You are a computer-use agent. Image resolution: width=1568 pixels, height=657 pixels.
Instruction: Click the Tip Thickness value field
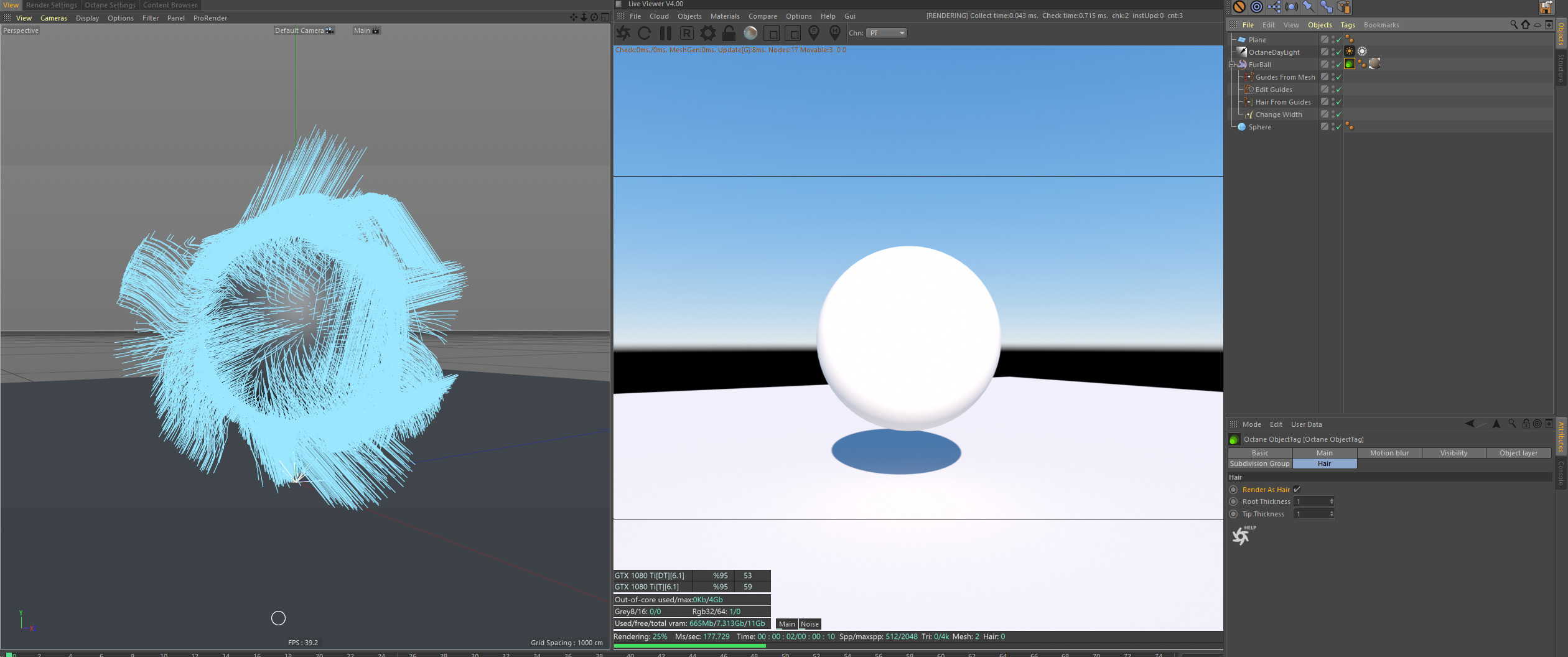1311,514
